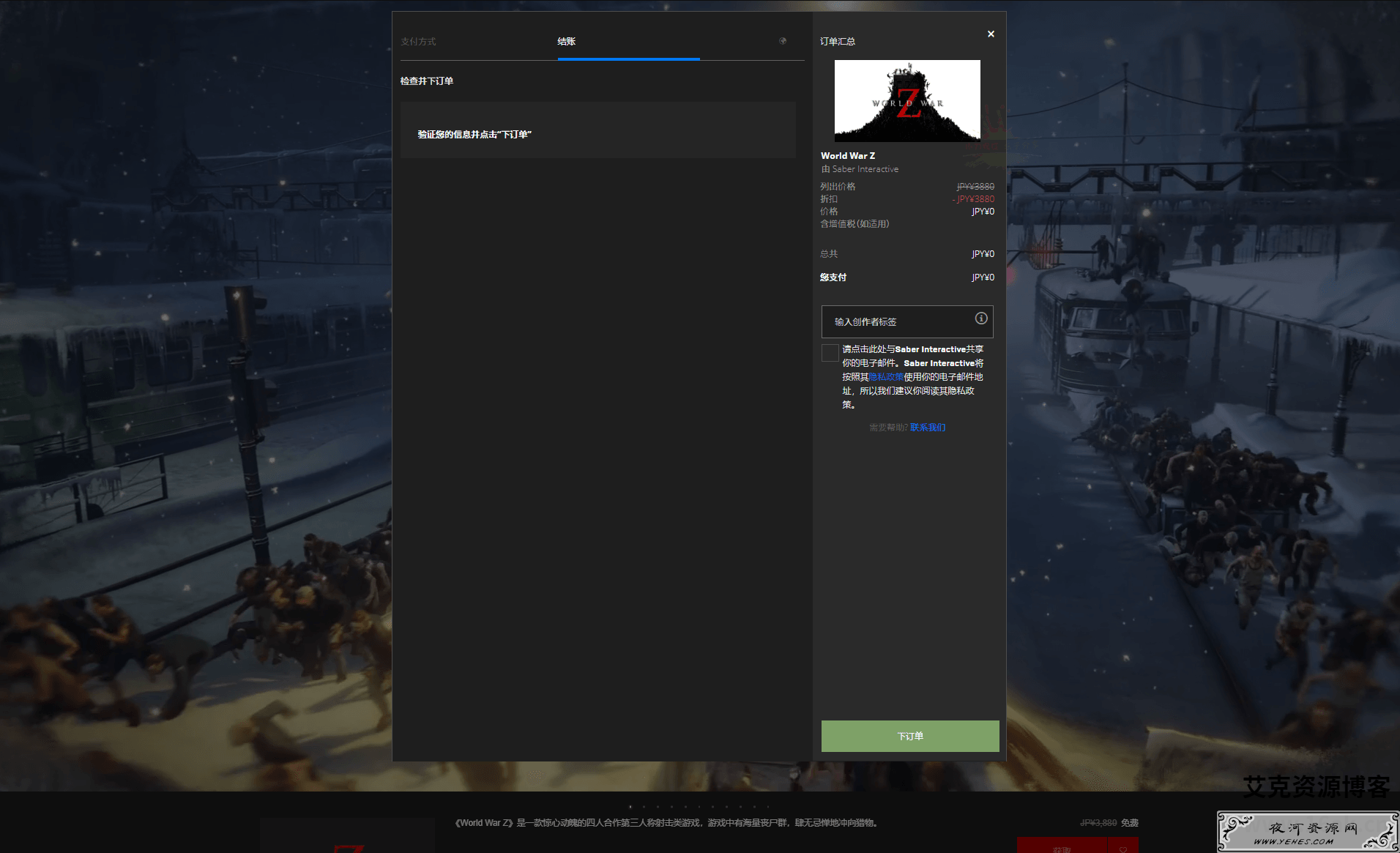Click the 验证您的信息并点击下订单 message
Screen dimensions: 1400x853
[x=474, y=135]
